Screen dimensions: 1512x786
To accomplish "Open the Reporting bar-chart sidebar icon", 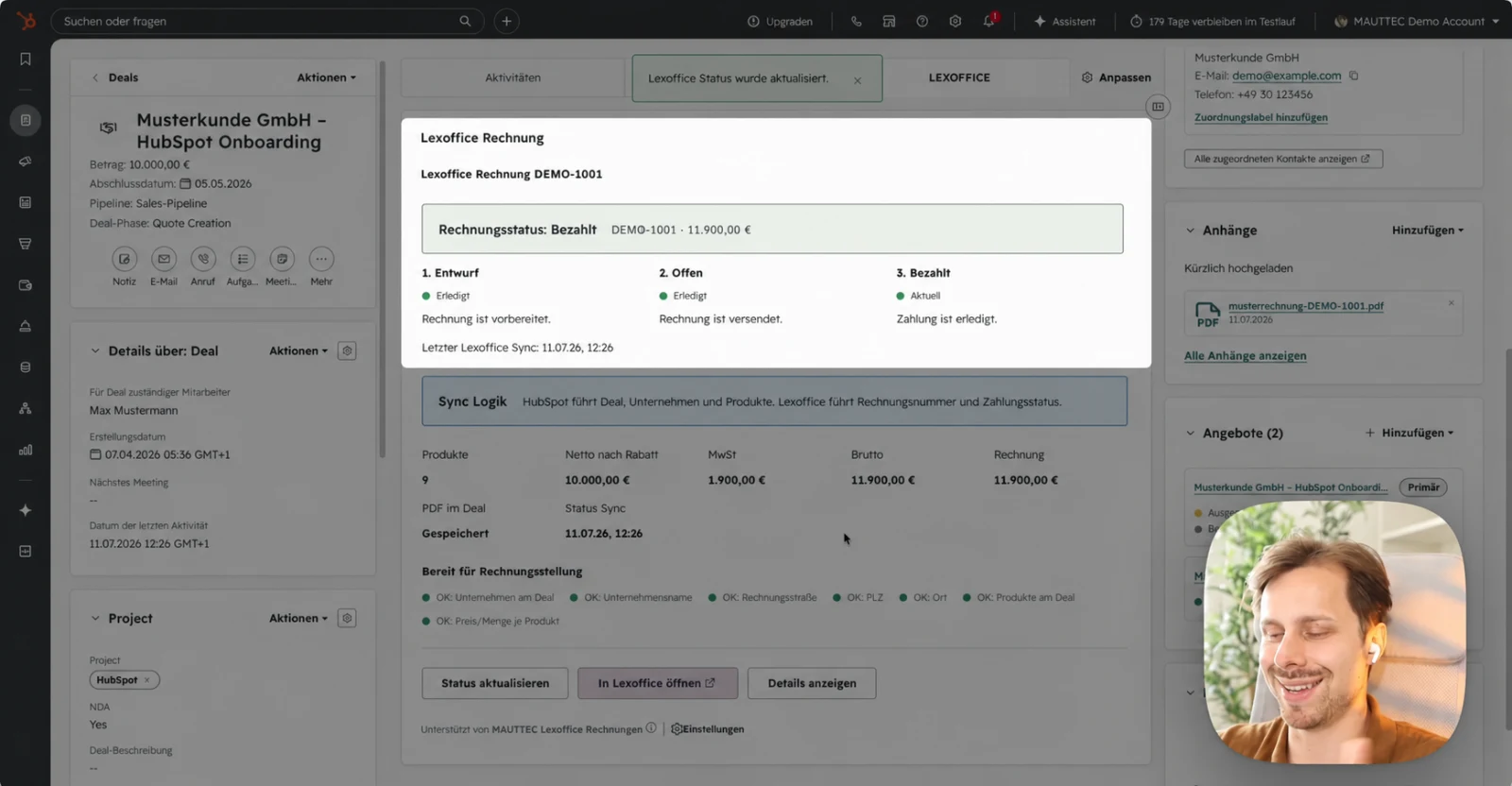I will [26, 450].
